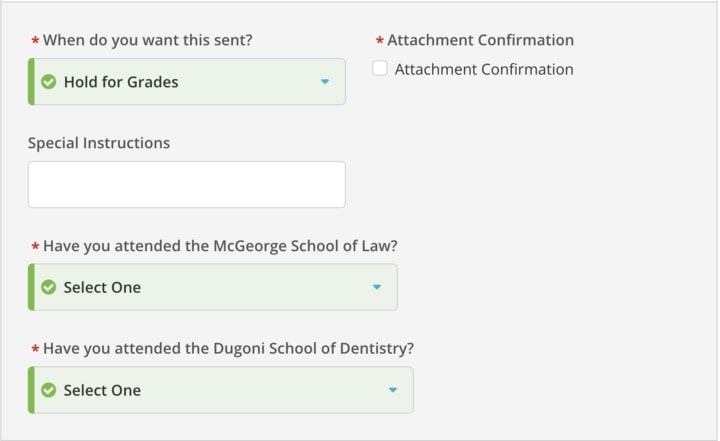Expand the McGeorge School of Law dropdown arrow
Screen dimensions: 720x441
point(377,287)
